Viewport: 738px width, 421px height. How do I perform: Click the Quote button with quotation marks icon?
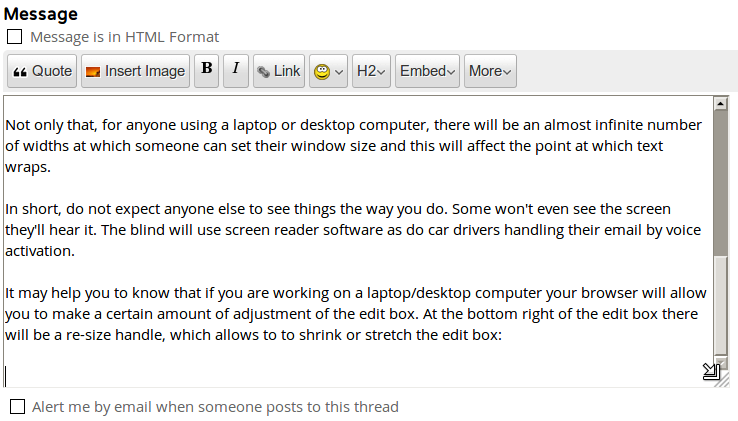[42, 71]
